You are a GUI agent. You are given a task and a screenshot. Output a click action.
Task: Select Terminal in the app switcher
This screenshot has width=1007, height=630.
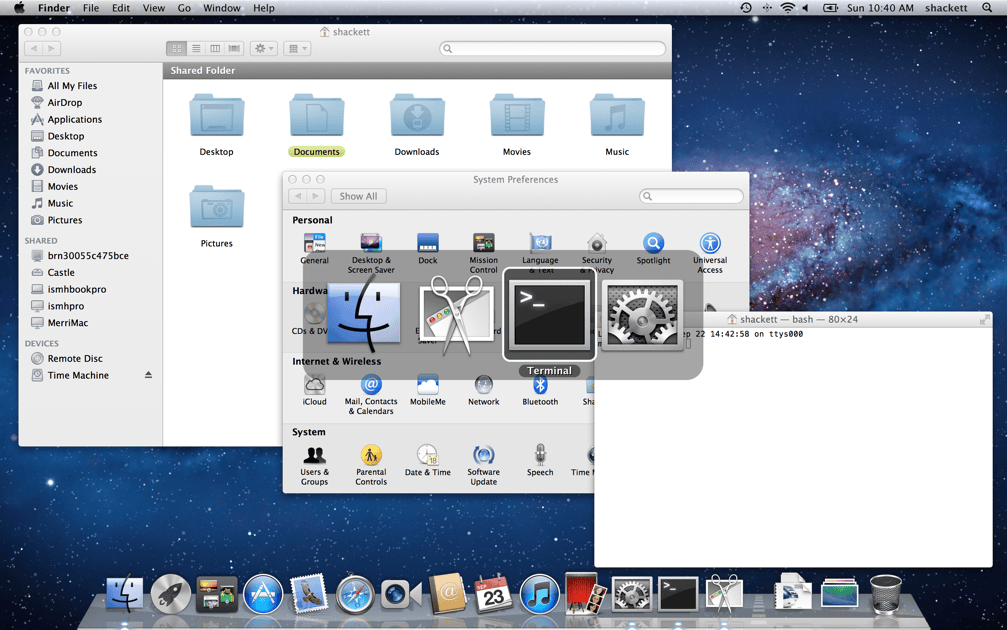549,315
